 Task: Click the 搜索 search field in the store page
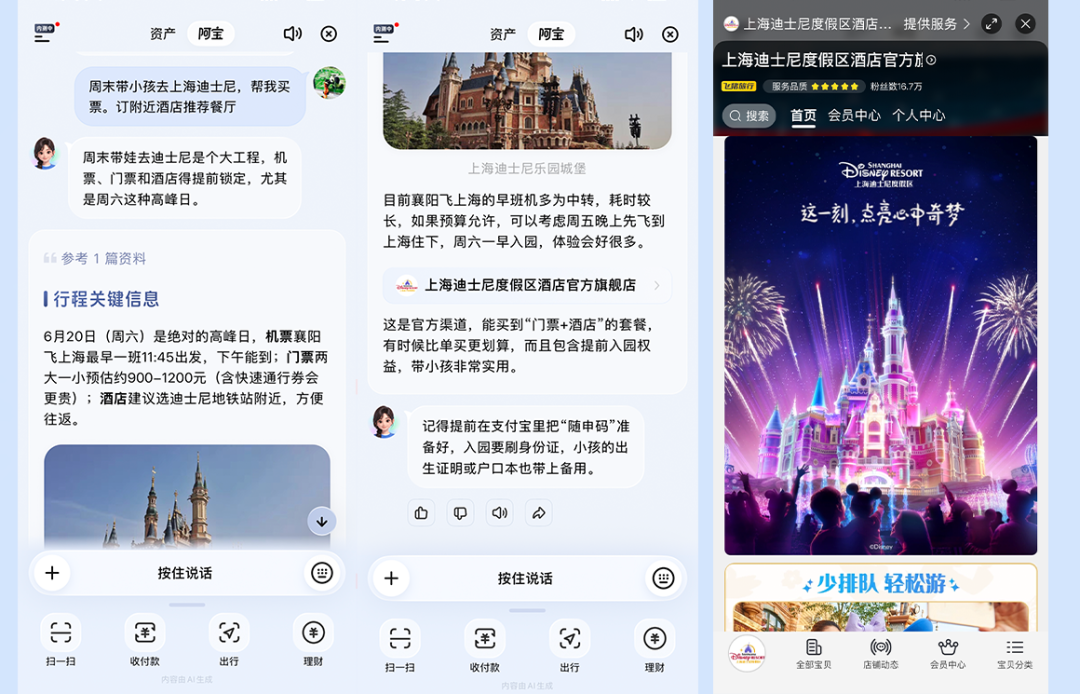(x=749, y=116)
